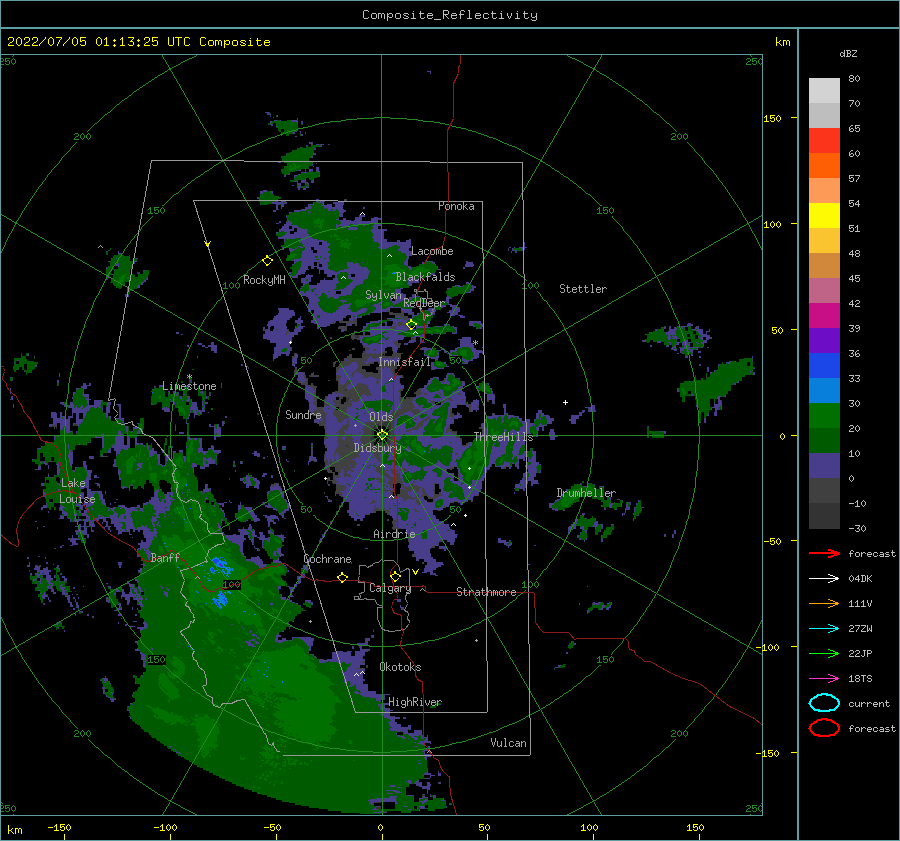Click the yellow radar-center diamond at Olds

382,435
